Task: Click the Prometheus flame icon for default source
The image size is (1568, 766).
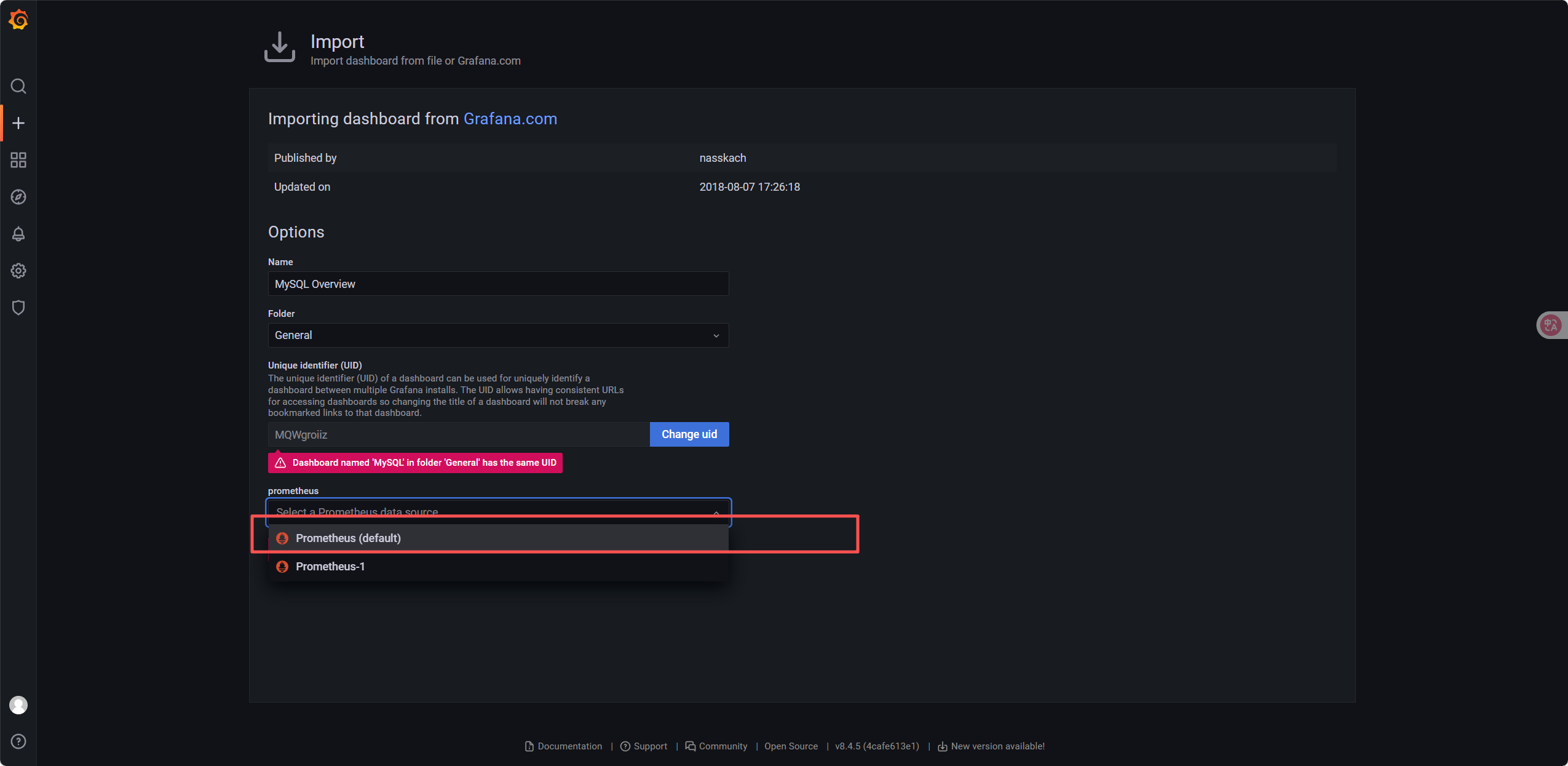Action: point(282,538)
